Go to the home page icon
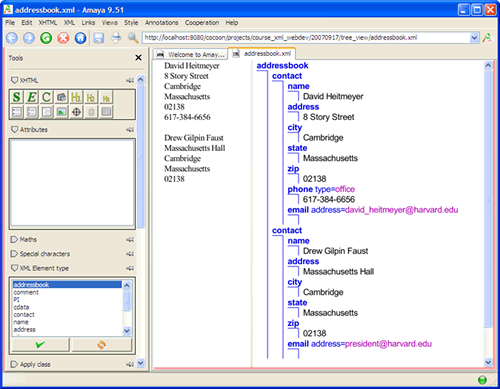The width and height of the screenshot is (500, 389). 80,38
